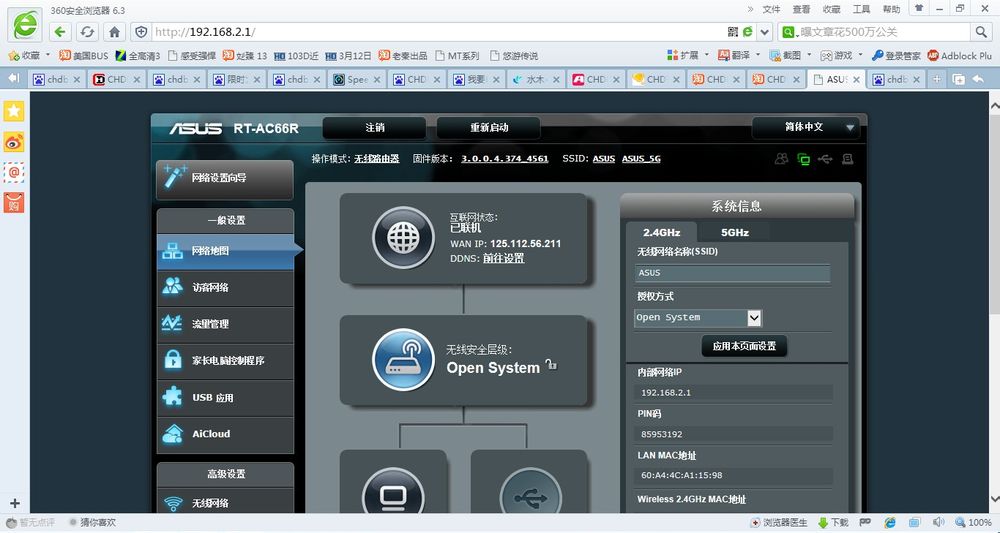This screenshot has height=533, width=1000.
Task: Click the SSID name input field
Action: 732,273
